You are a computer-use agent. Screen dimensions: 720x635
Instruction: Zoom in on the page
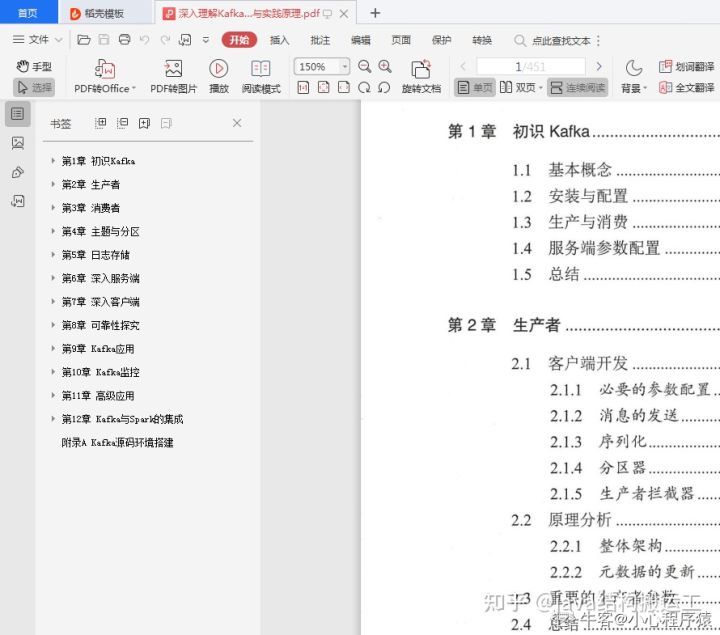coord(385,67)
